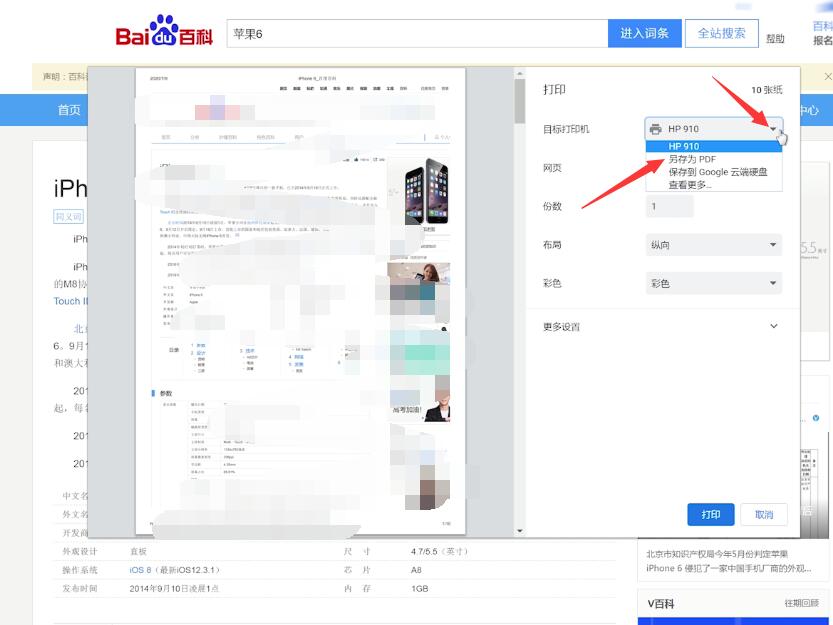The image size is (833, 625).
Task: Click the 同义词 tag
Action: click(69, 216)
